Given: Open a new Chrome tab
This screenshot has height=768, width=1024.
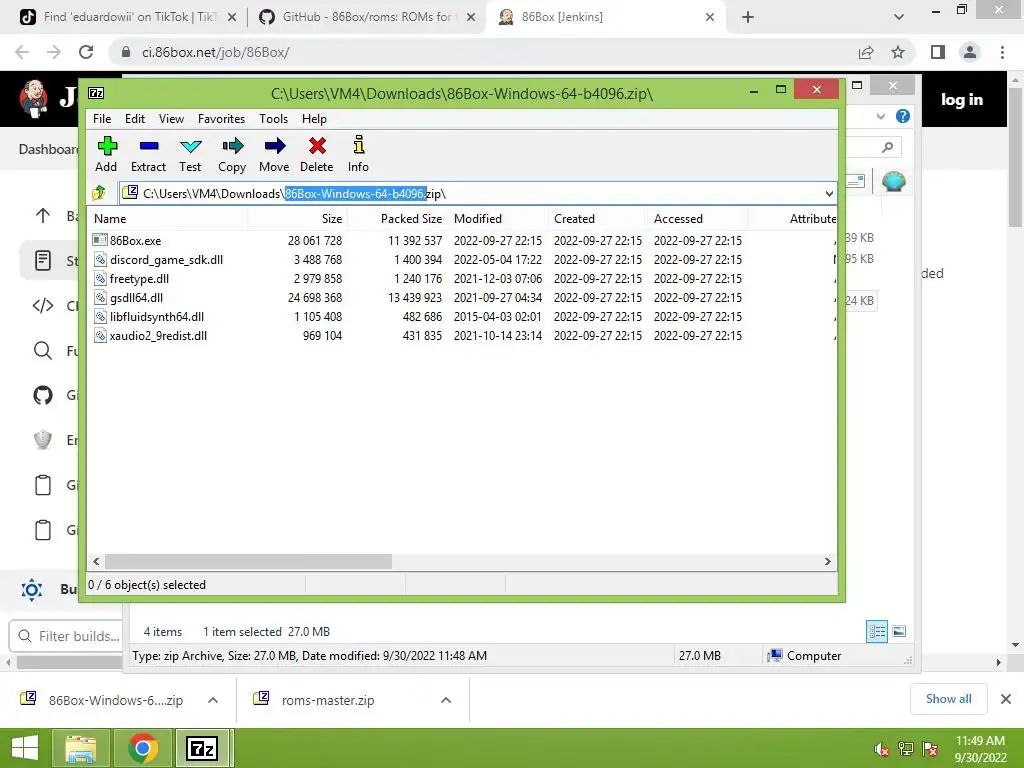Looking at the screenshot, I should [748, 18].
